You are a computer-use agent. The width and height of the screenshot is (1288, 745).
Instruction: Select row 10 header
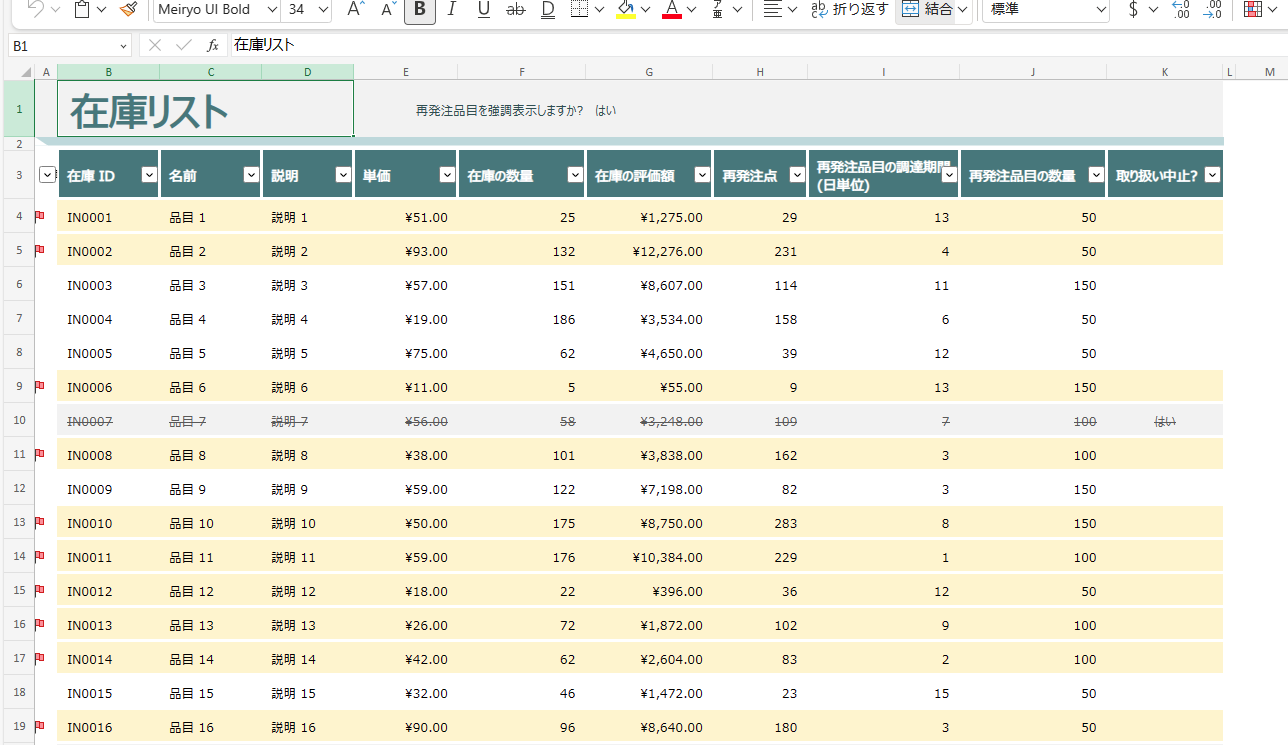pyautogui.click(x=20, y=421)
